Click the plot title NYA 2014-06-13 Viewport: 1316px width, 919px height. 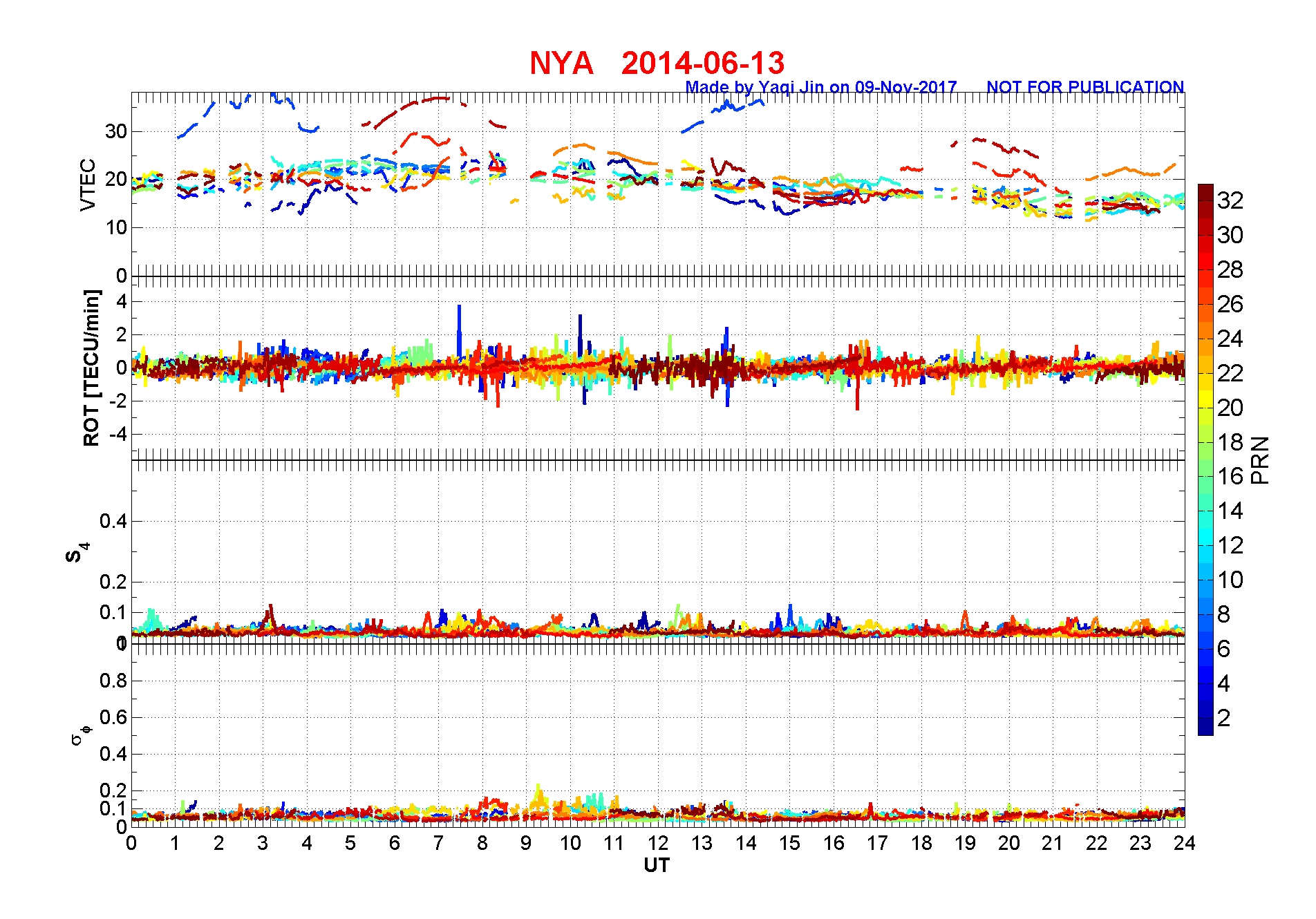tap(657, 64)
